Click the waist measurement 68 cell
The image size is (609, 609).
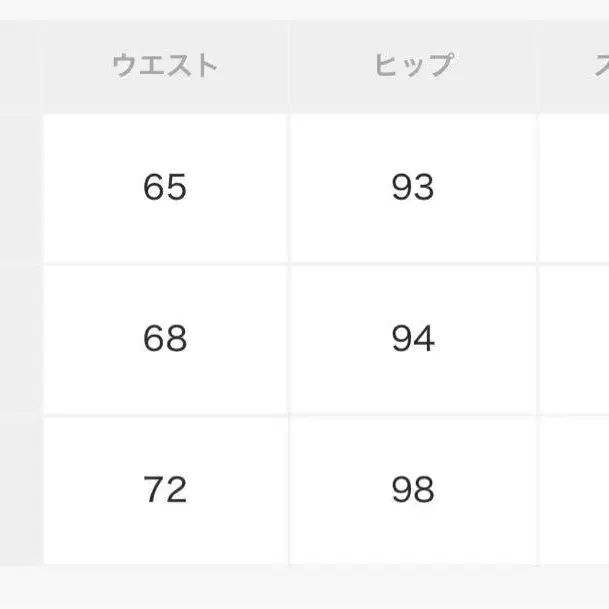165,340
